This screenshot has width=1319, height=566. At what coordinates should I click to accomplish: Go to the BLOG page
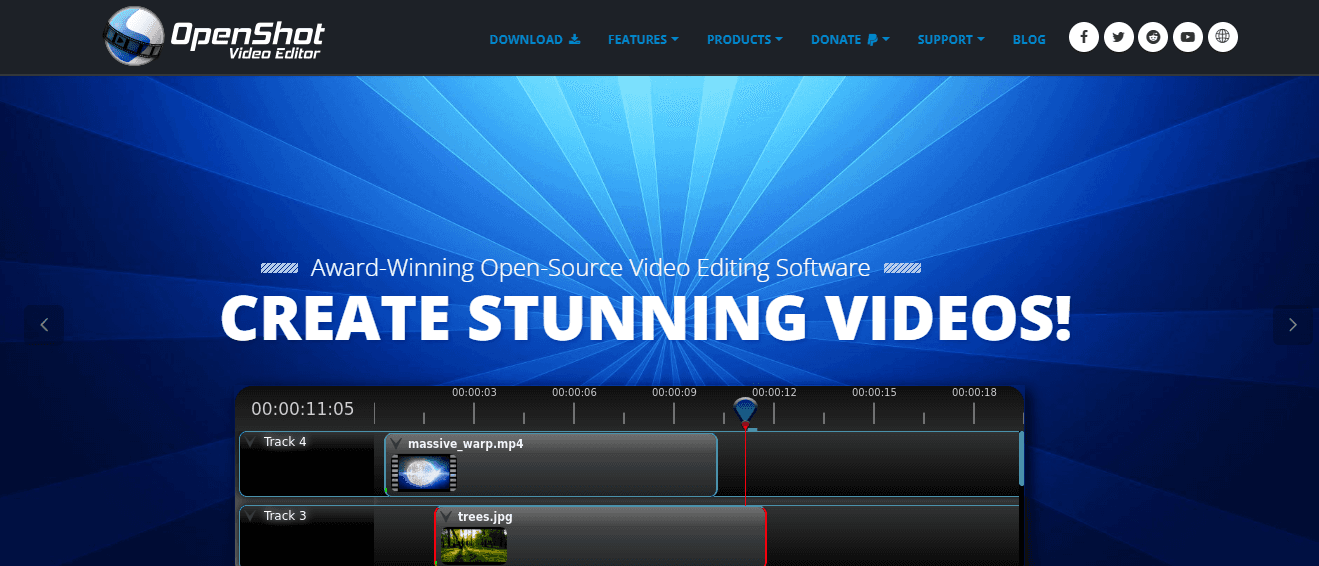(1029, 40)
